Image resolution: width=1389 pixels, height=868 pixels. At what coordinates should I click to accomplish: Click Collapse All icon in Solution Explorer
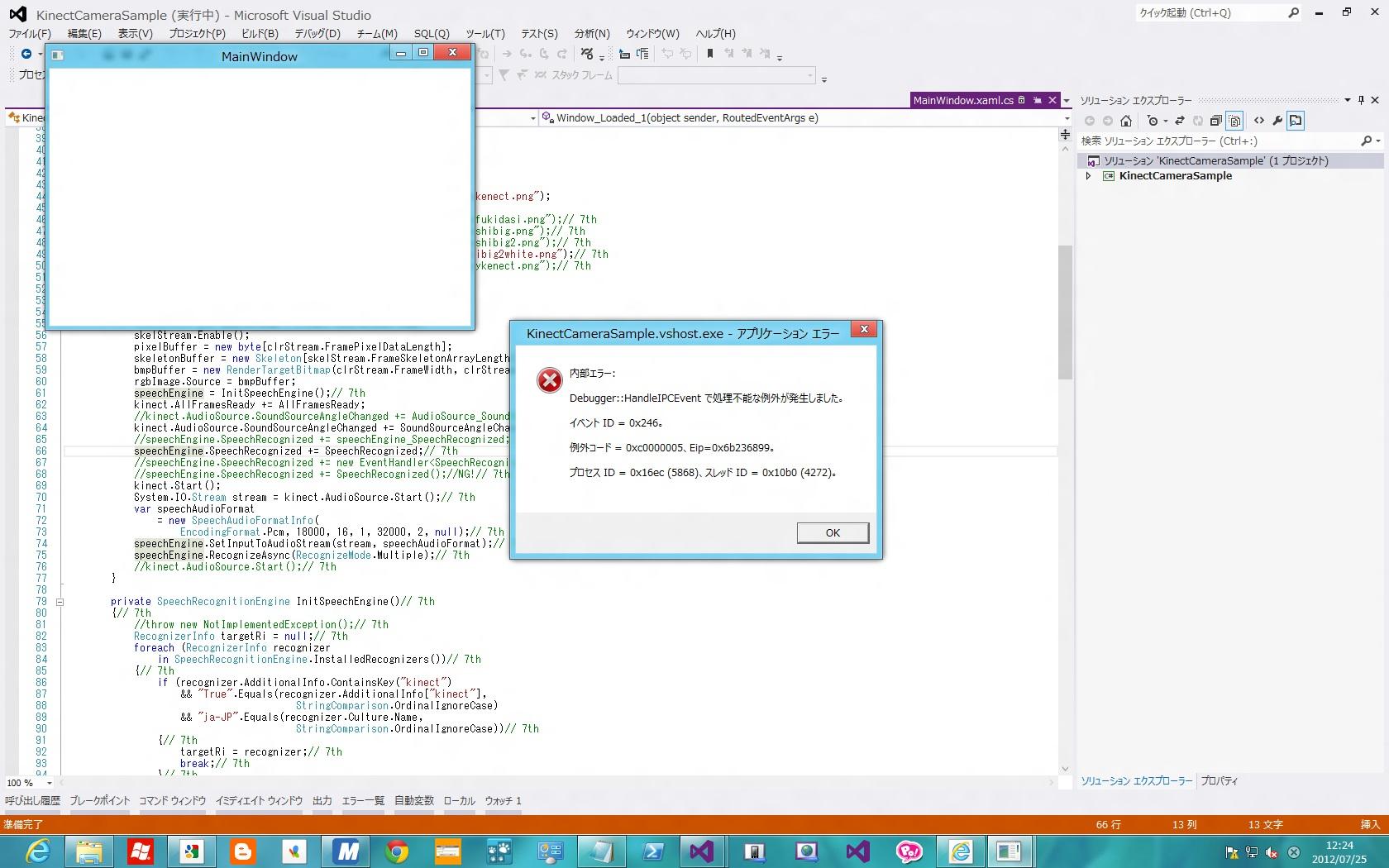(1215, 121)
